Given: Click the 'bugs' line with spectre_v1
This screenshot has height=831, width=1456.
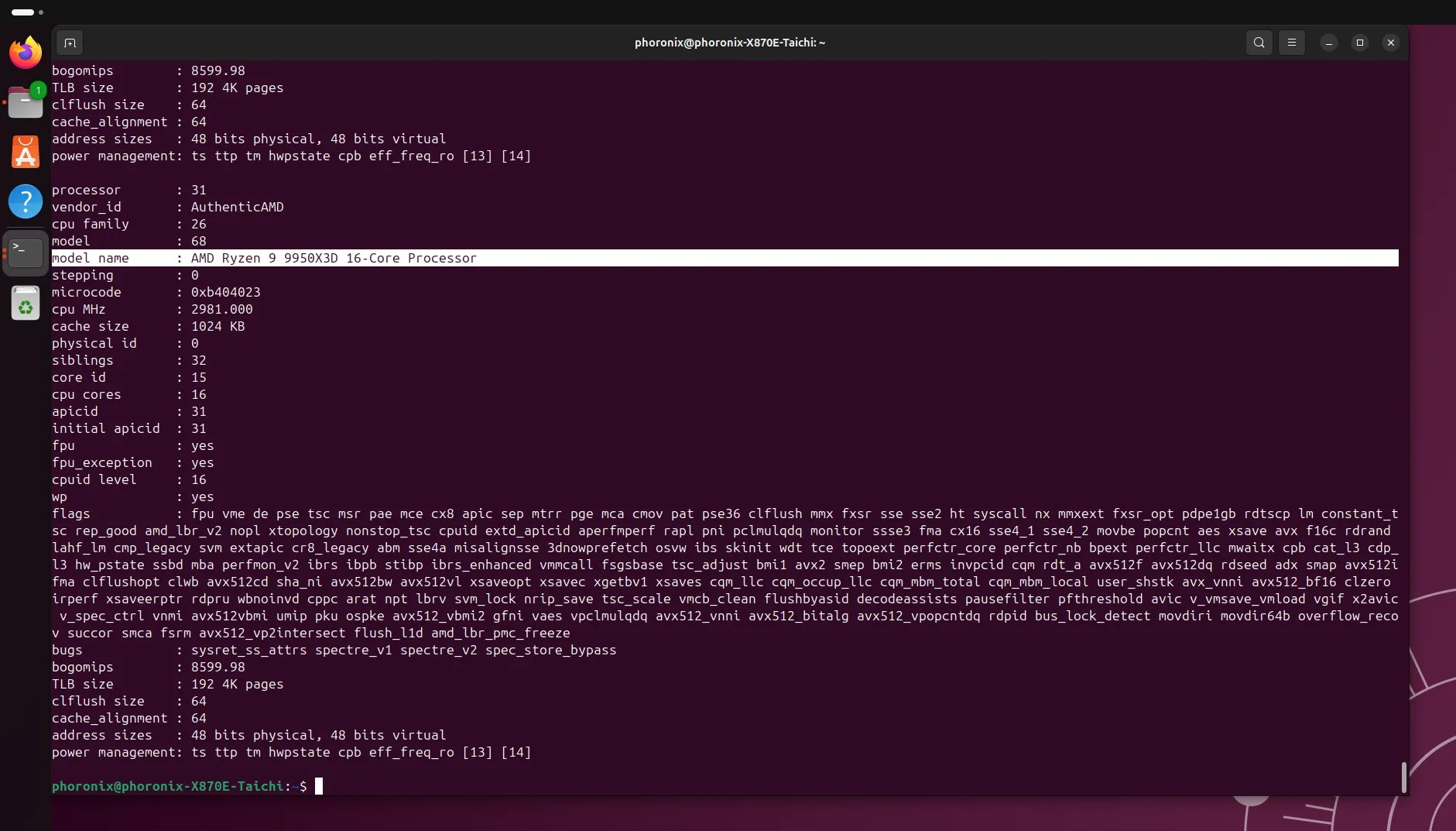Looking at the screenshot, I should coord(334,650).
